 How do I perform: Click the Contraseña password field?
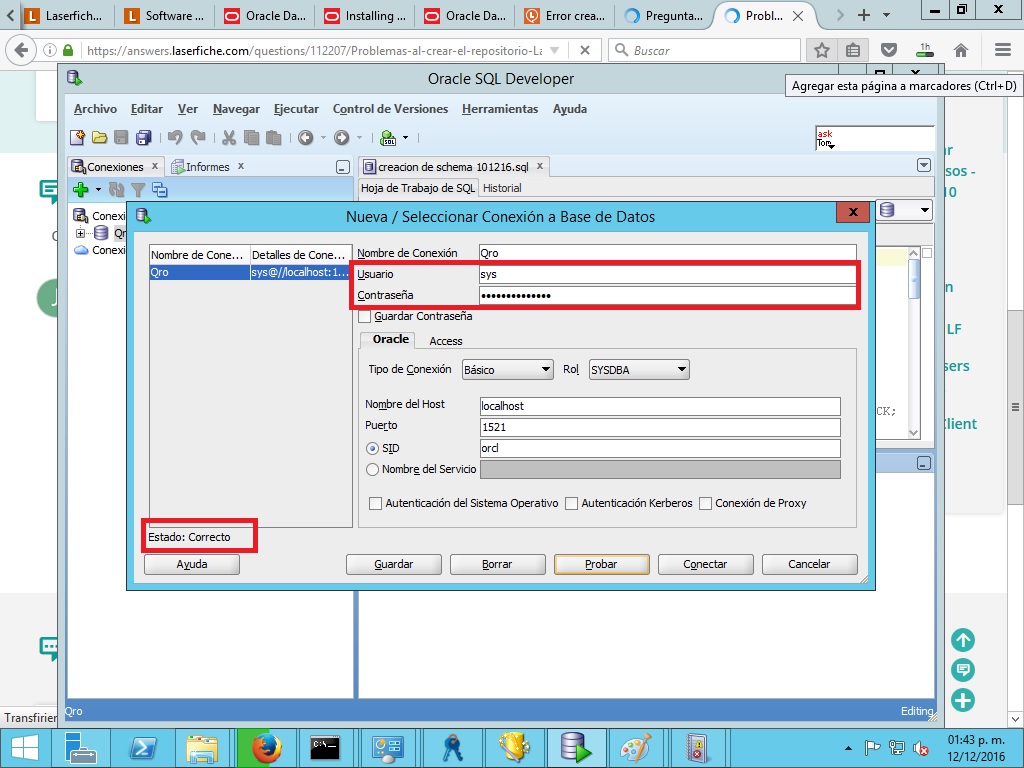tap(667, 295)
